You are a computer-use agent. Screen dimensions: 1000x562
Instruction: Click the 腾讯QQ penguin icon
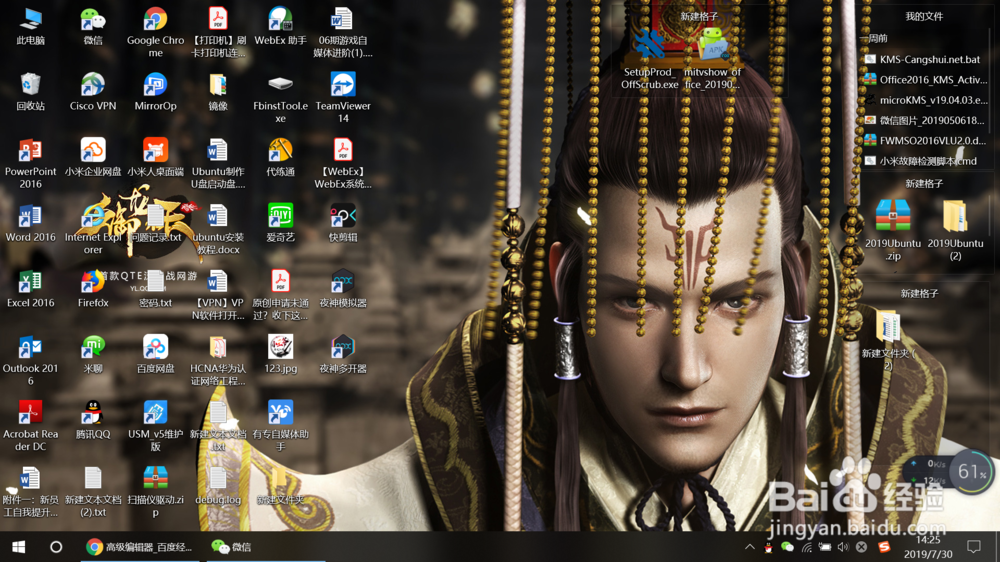pos(93,420)
